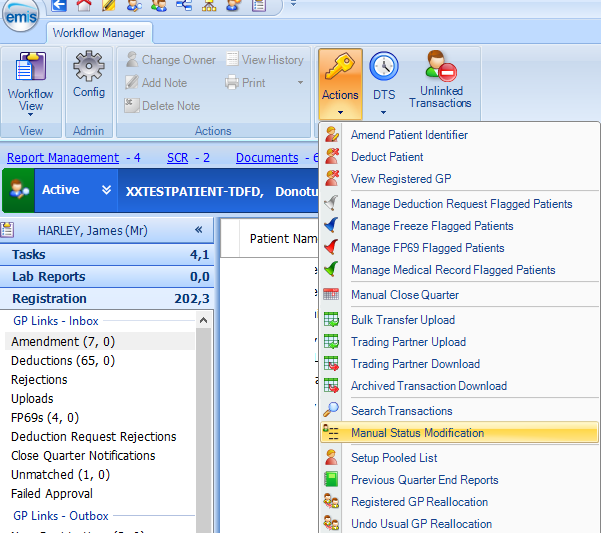Open the Workflow View ribbon button
The width and height of the screenshot is (601, 533).
coord(31,83)
